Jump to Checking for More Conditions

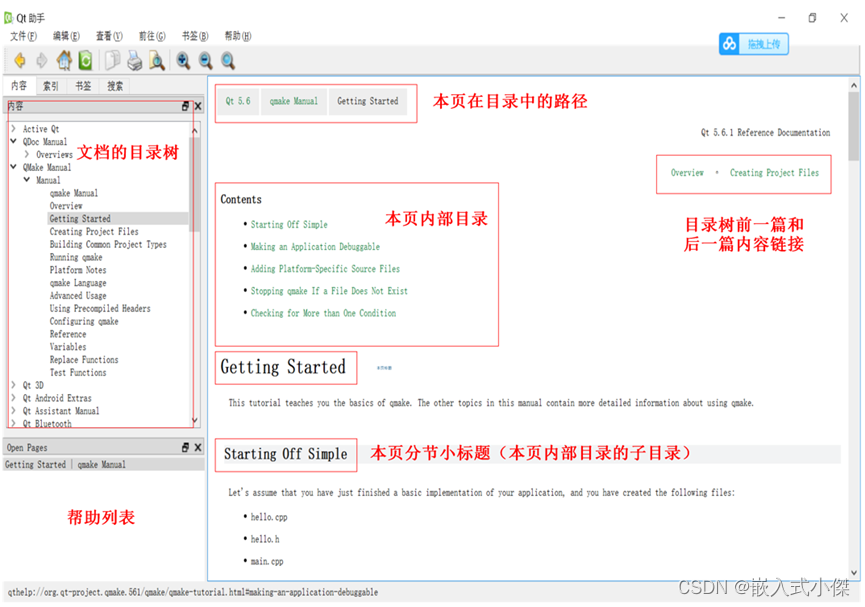(323, 313)
